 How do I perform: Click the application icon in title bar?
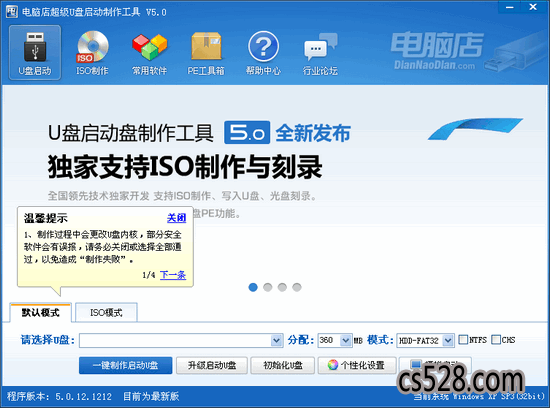point(12,12)
